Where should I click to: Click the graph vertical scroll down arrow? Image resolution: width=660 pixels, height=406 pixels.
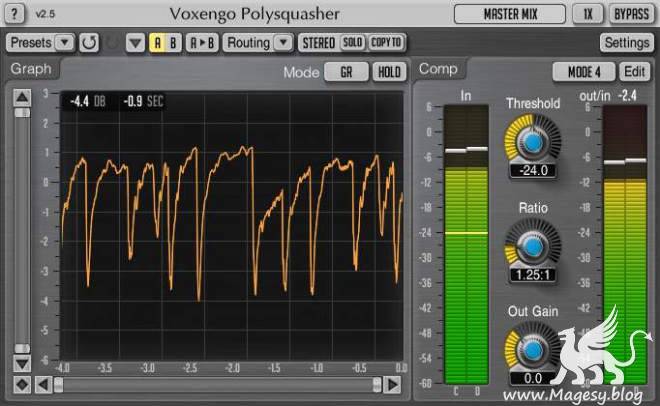click(x=22, y=364)
